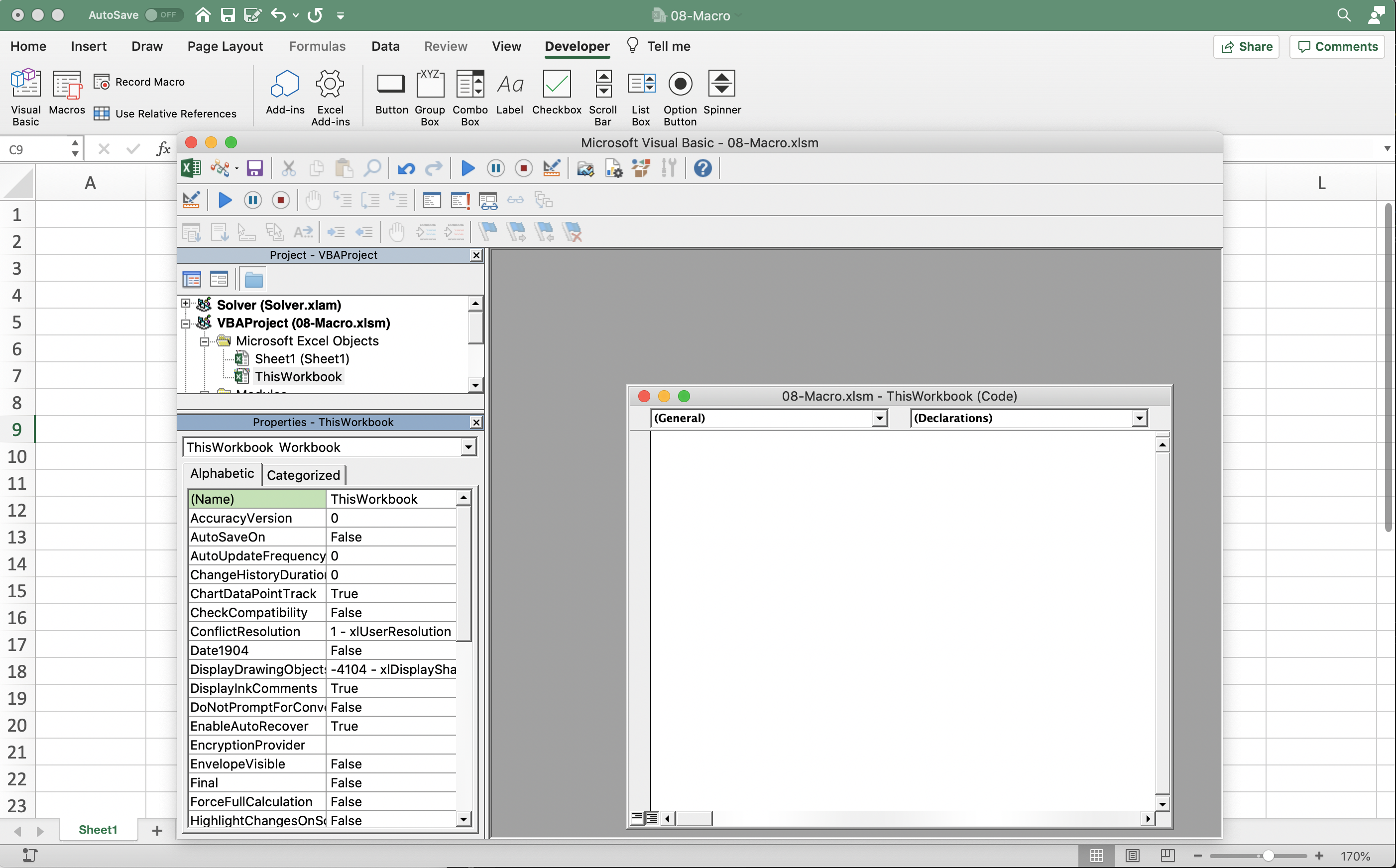Close the Properties - ThisWorkbook panel
1396x868 pixels.
pyautogui.click(x=476, y=423)
